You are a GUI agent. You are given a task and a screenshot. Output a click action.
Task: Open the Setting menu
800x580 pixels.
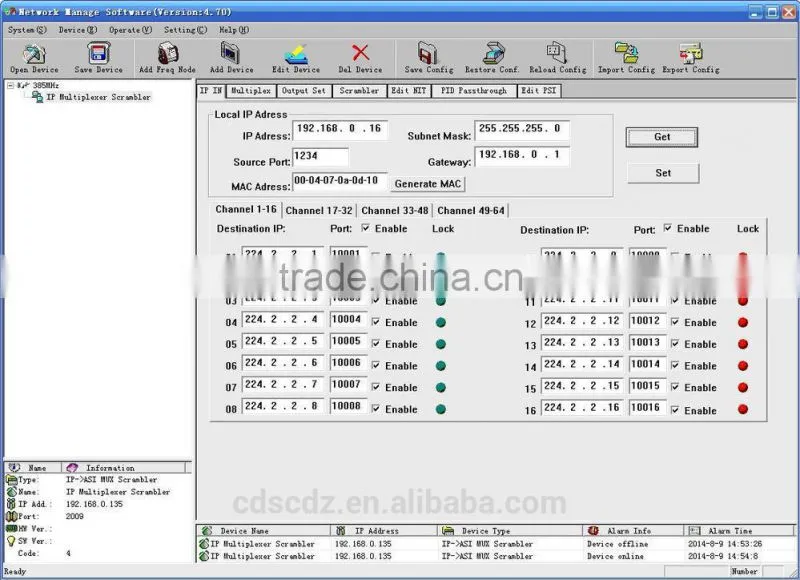(185, 30)
